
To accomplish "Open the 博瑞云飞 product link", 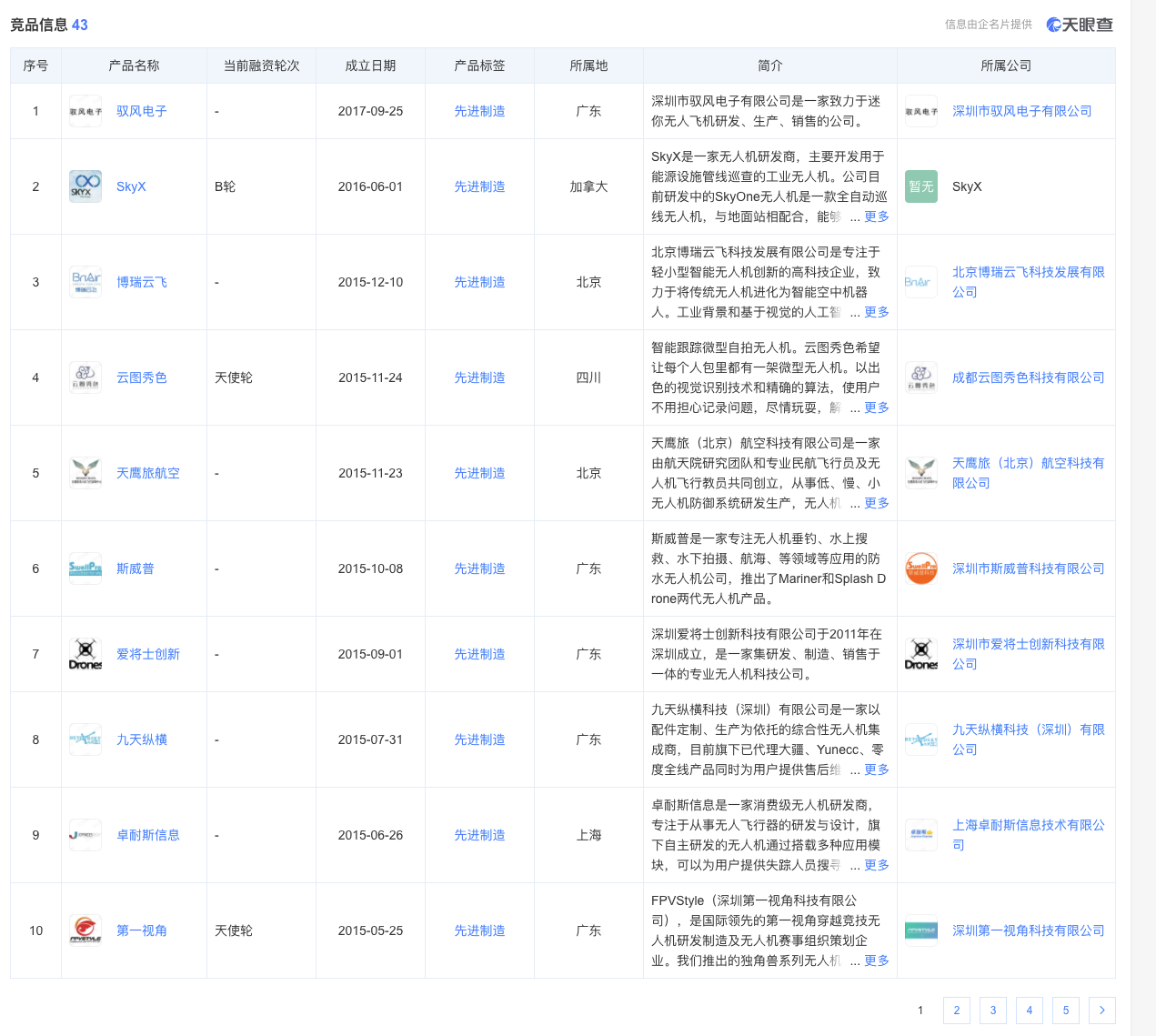I will click(142, 282).
